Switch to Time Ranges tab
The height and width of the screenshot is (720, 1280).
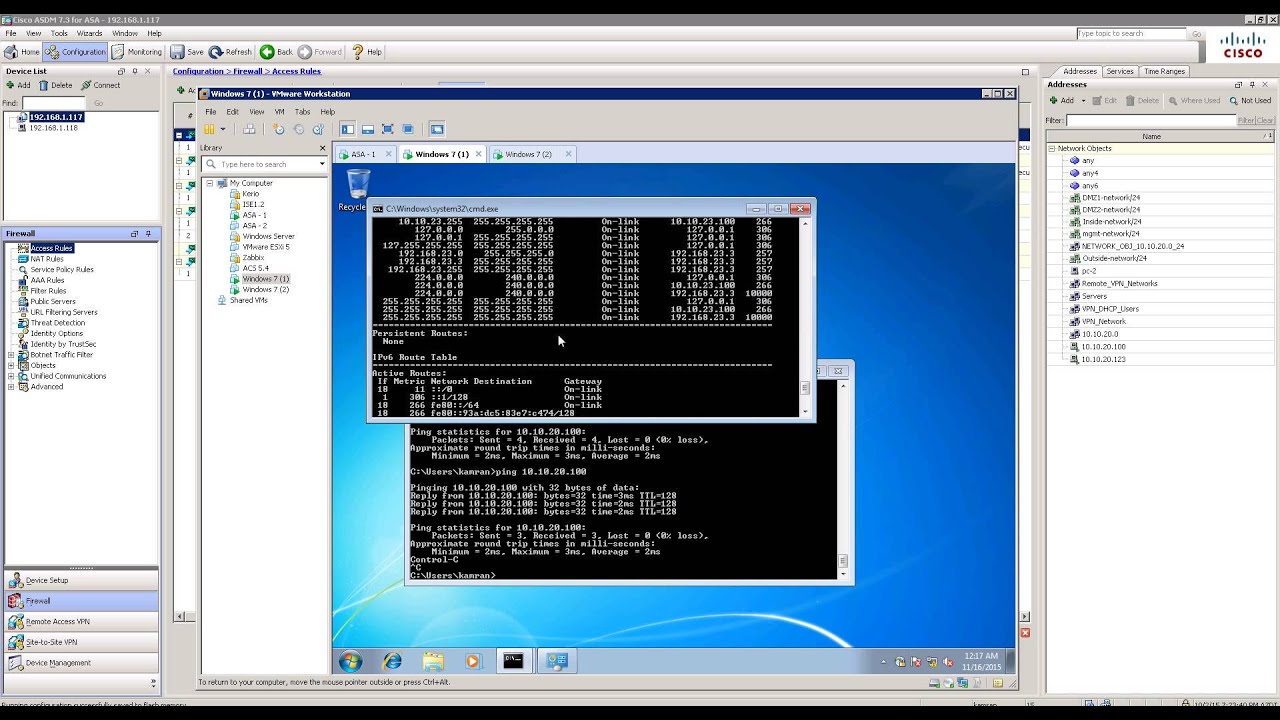(1164, 71)
